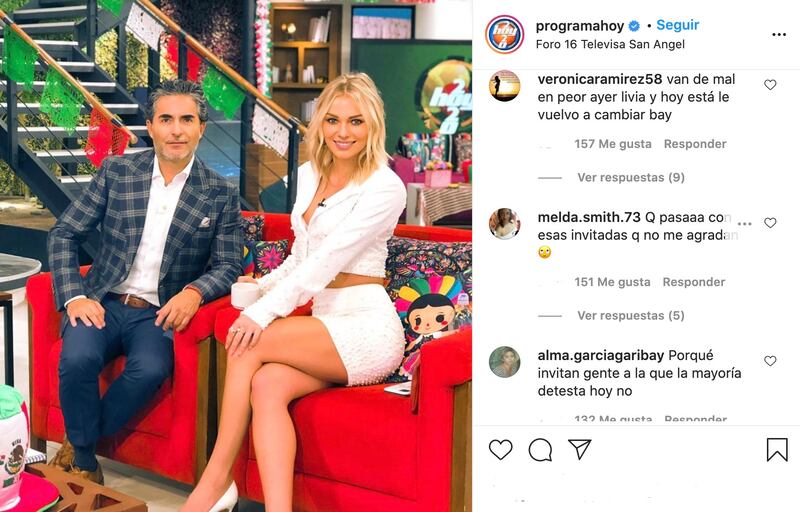Open the programahoy username link
The width and height of the screenshot is (800, 512).
pyautogui.click(x=580, y=25)
